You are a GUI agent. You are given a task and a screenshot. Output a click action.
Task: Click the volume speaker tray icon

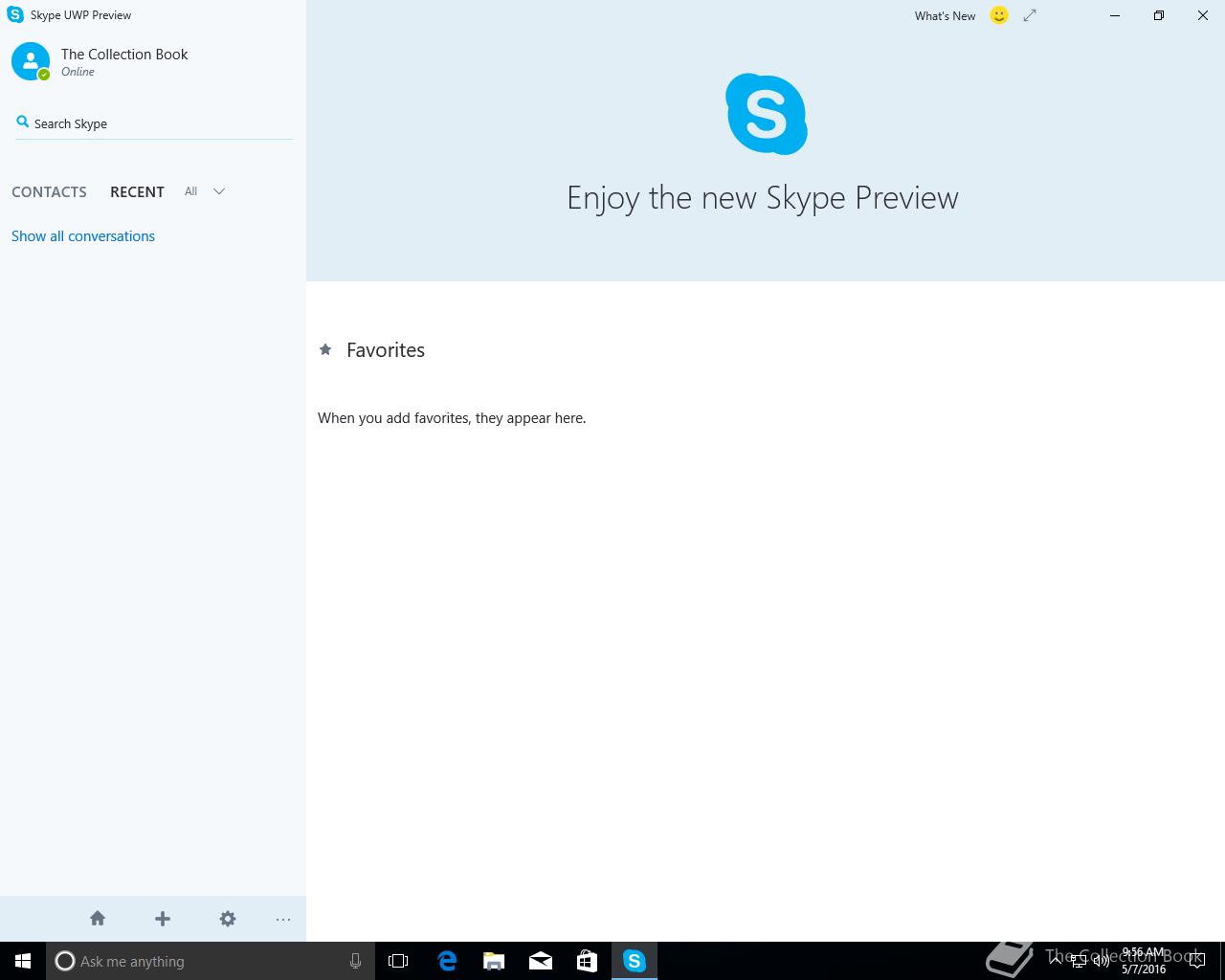pyautogui.click(x=1101, y=961)
